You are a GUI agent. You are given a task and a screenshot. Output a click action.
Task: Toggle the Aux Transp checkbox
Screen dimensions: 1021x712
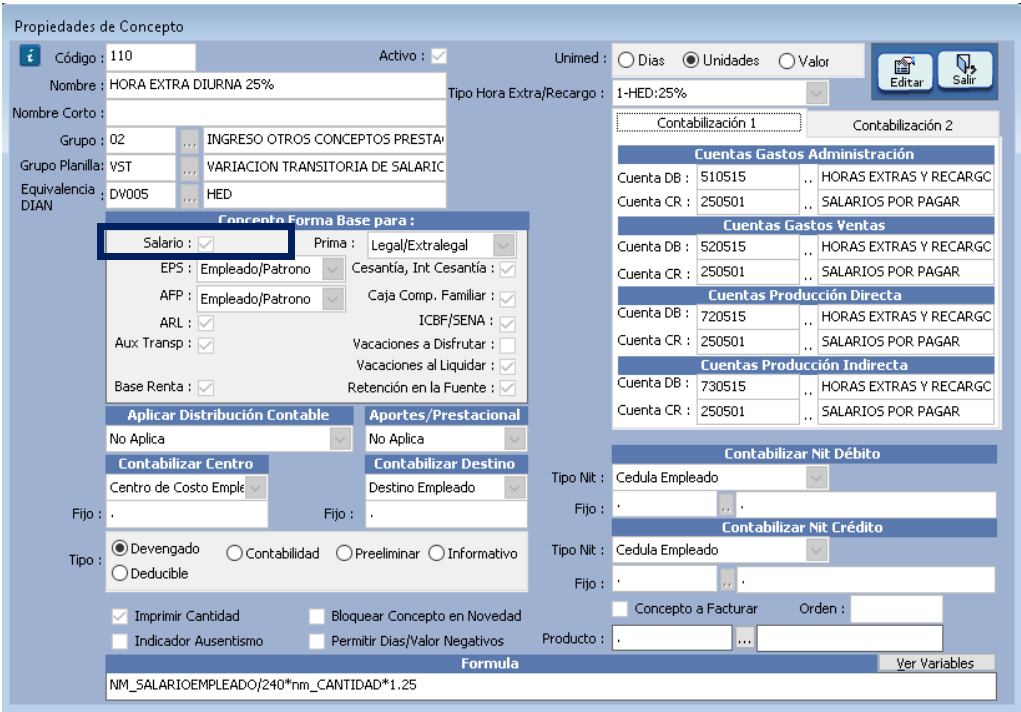pyautogui.click(x=206, y=345)
